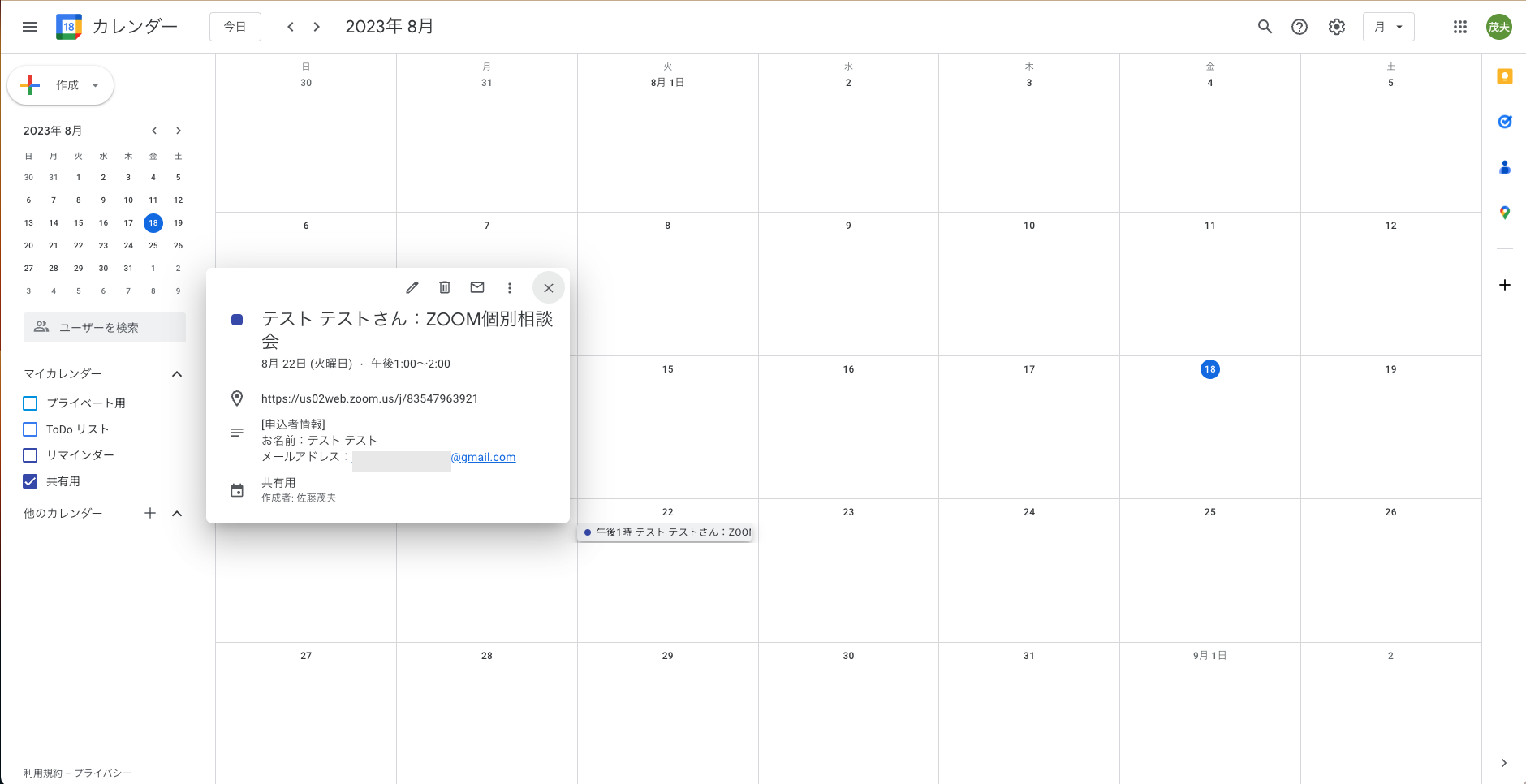Click the 今日 button
Image resolution: width=1526 pixels, height=784 pixels.
(235, 27)
